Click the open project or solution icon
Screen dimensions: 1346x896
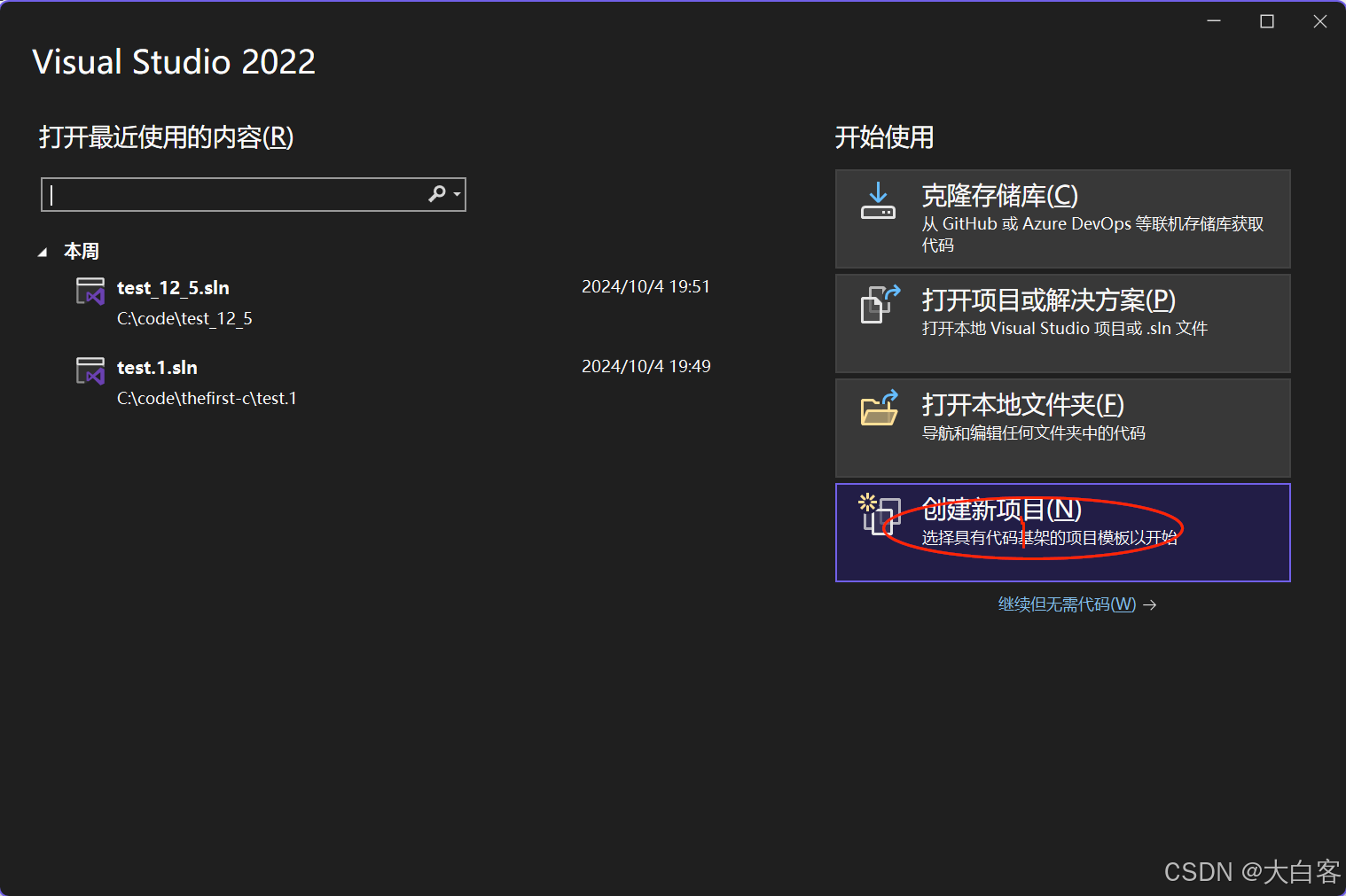click(x=880, y=304)
